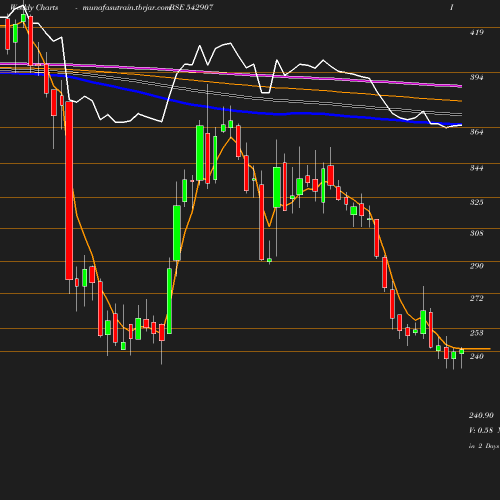Select the 253 price level label

coord(477,333)
